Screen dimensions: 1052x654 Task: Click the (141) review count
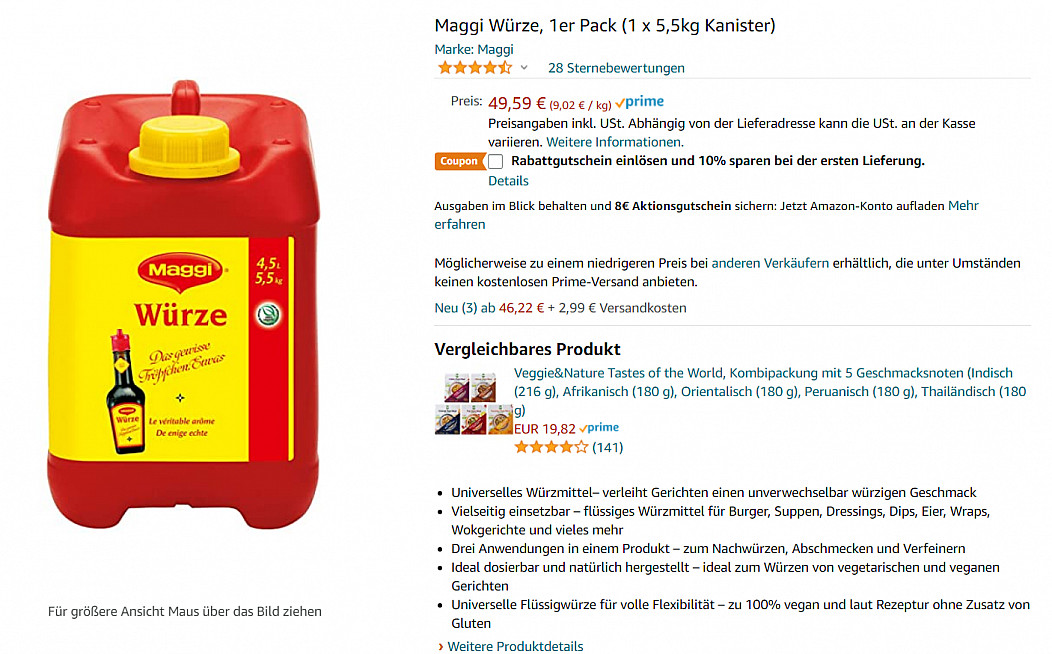[x=607, y=447]
